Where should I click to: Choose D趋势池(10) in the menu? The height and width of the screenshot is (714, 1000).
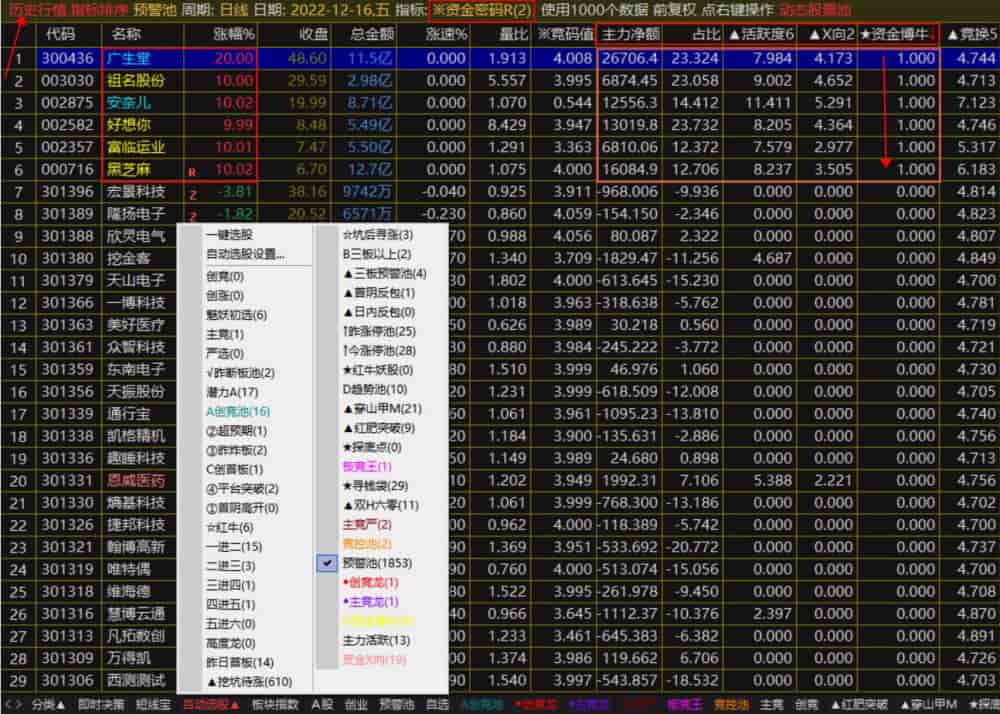coord(375,390)
